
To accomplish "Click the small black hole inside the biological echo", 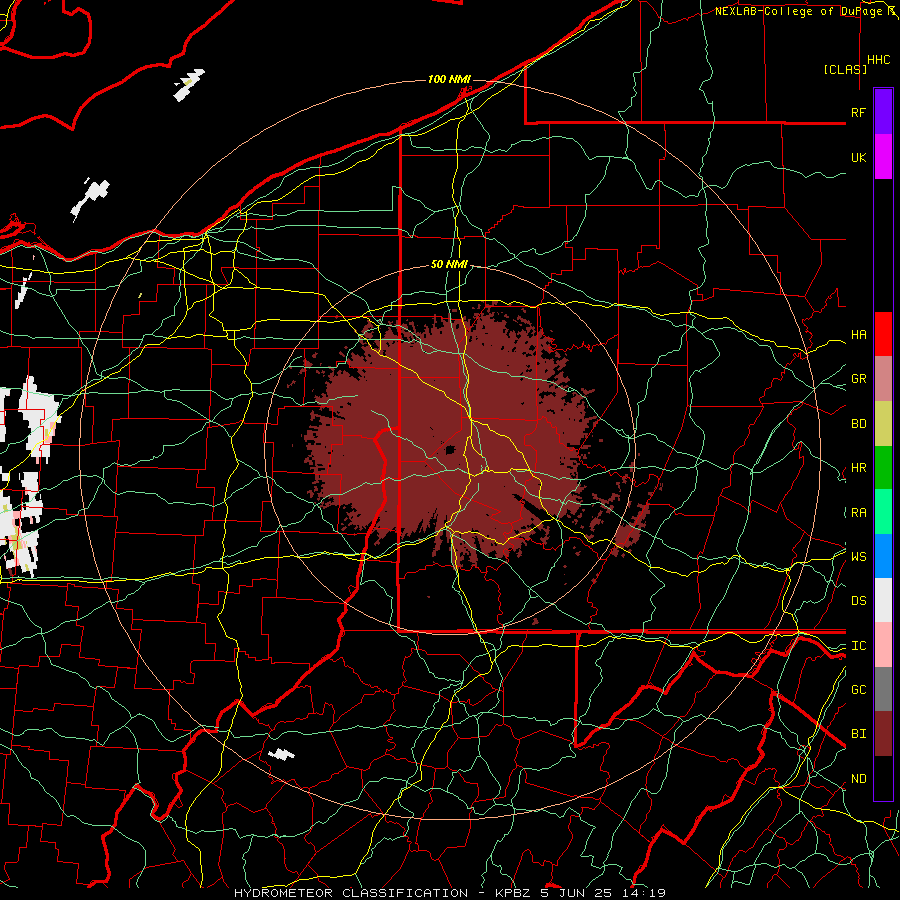I will coord(451,449).
